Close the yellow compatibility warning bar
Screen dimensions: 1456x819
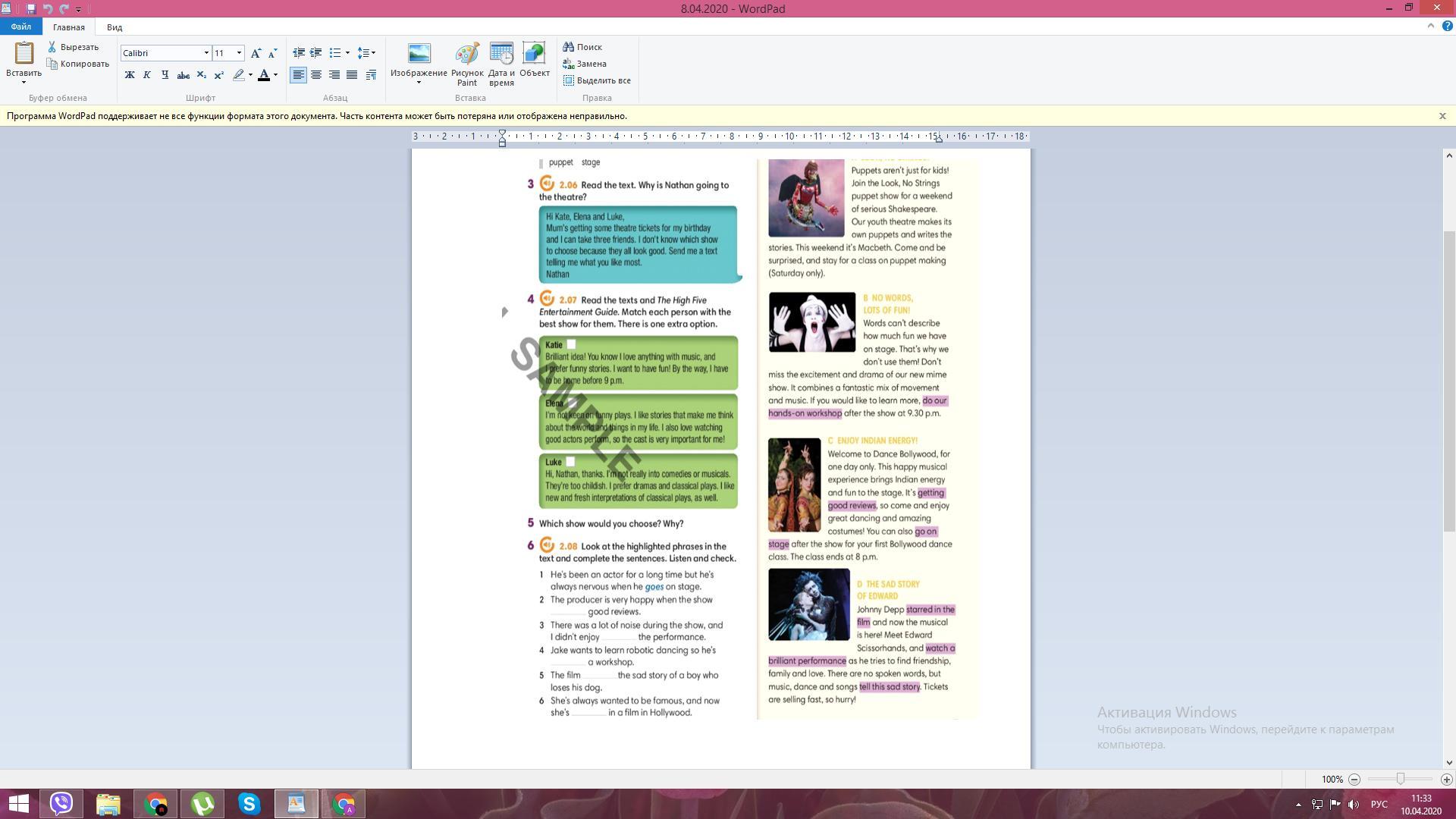click(x=1442, y=116)
